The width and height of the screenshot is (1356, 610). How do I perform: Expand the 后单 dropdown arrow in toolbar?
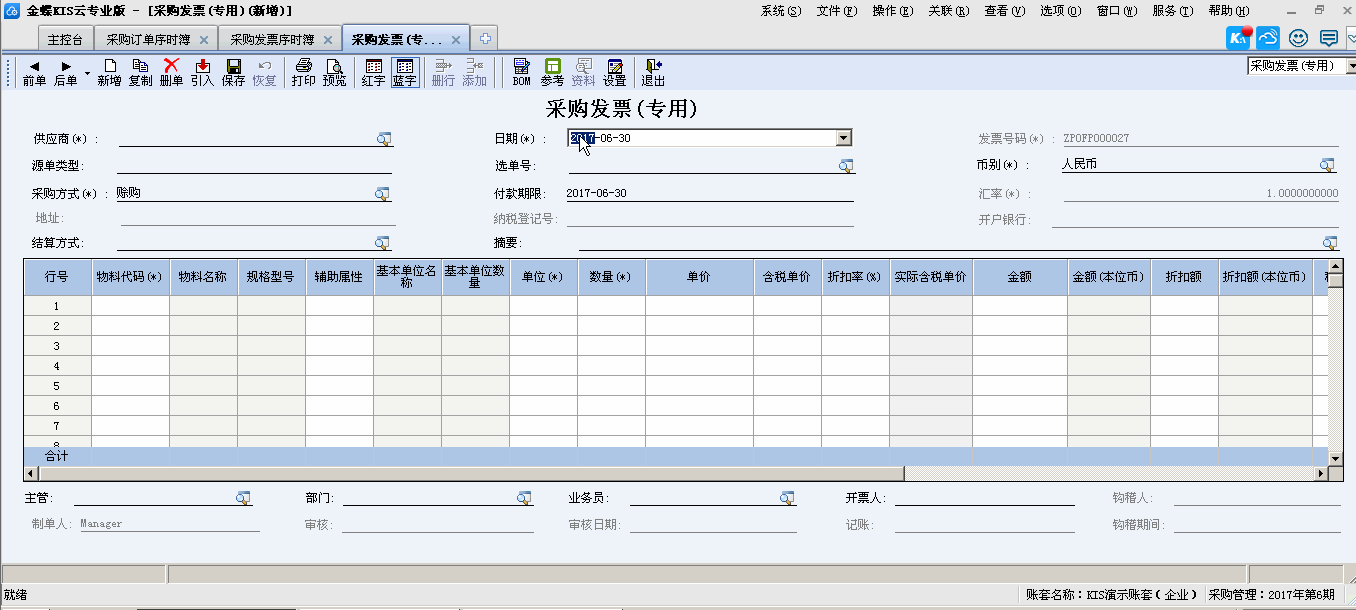(x=87, y=73)
